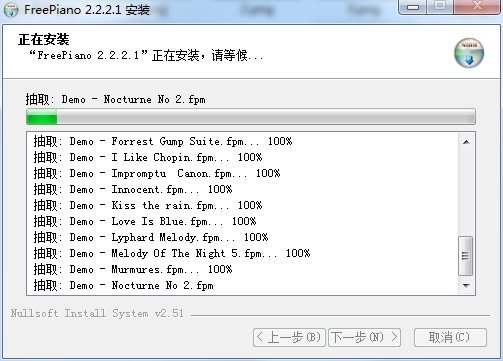Click the log list scrollbar thumb

click(466, 256)
